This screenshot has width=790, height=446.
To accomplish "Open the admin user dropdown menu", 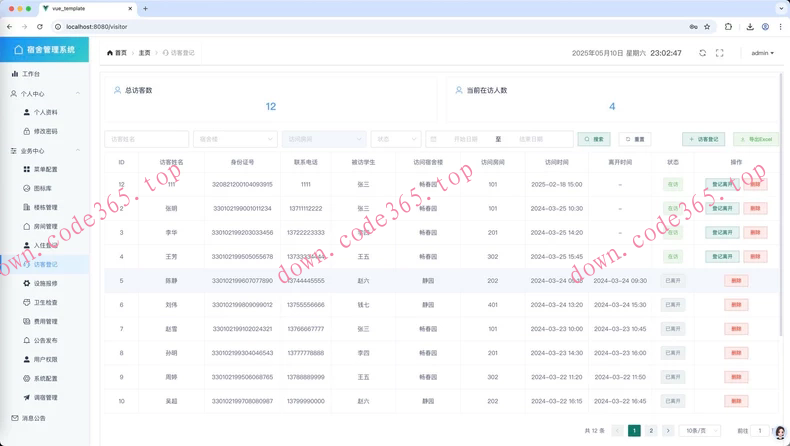I will pos(762,53).
